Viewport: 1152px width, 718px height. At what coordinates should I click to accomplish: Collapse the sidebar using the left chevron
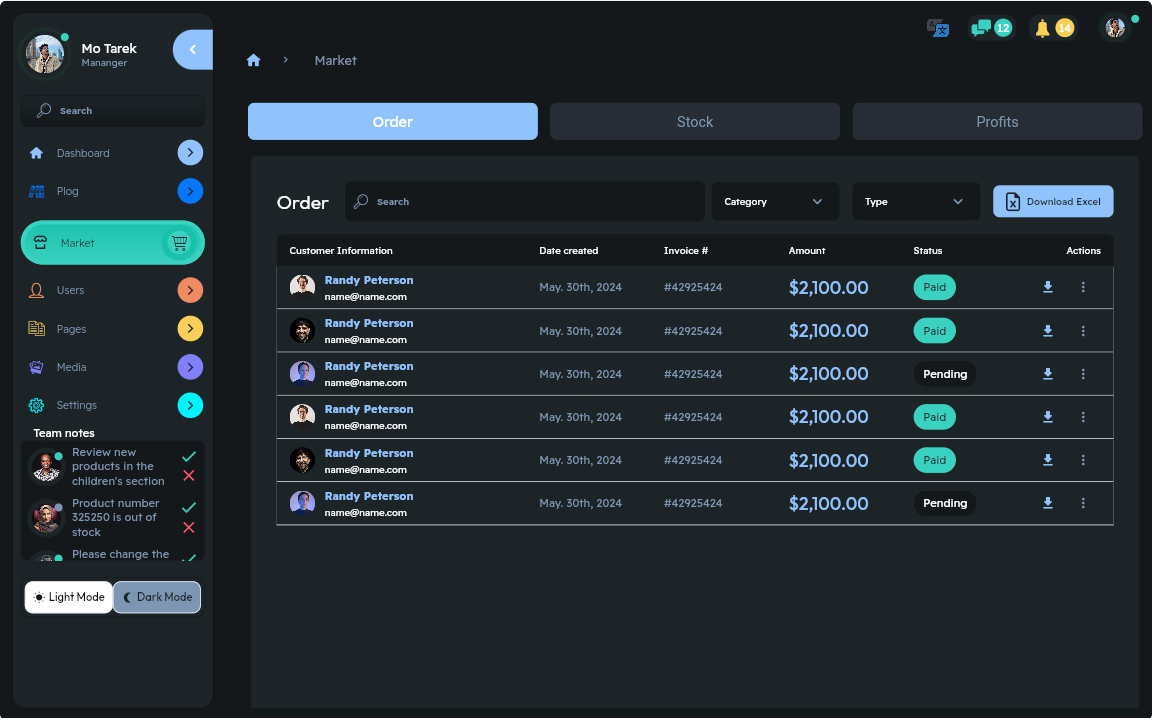point(192,49)
